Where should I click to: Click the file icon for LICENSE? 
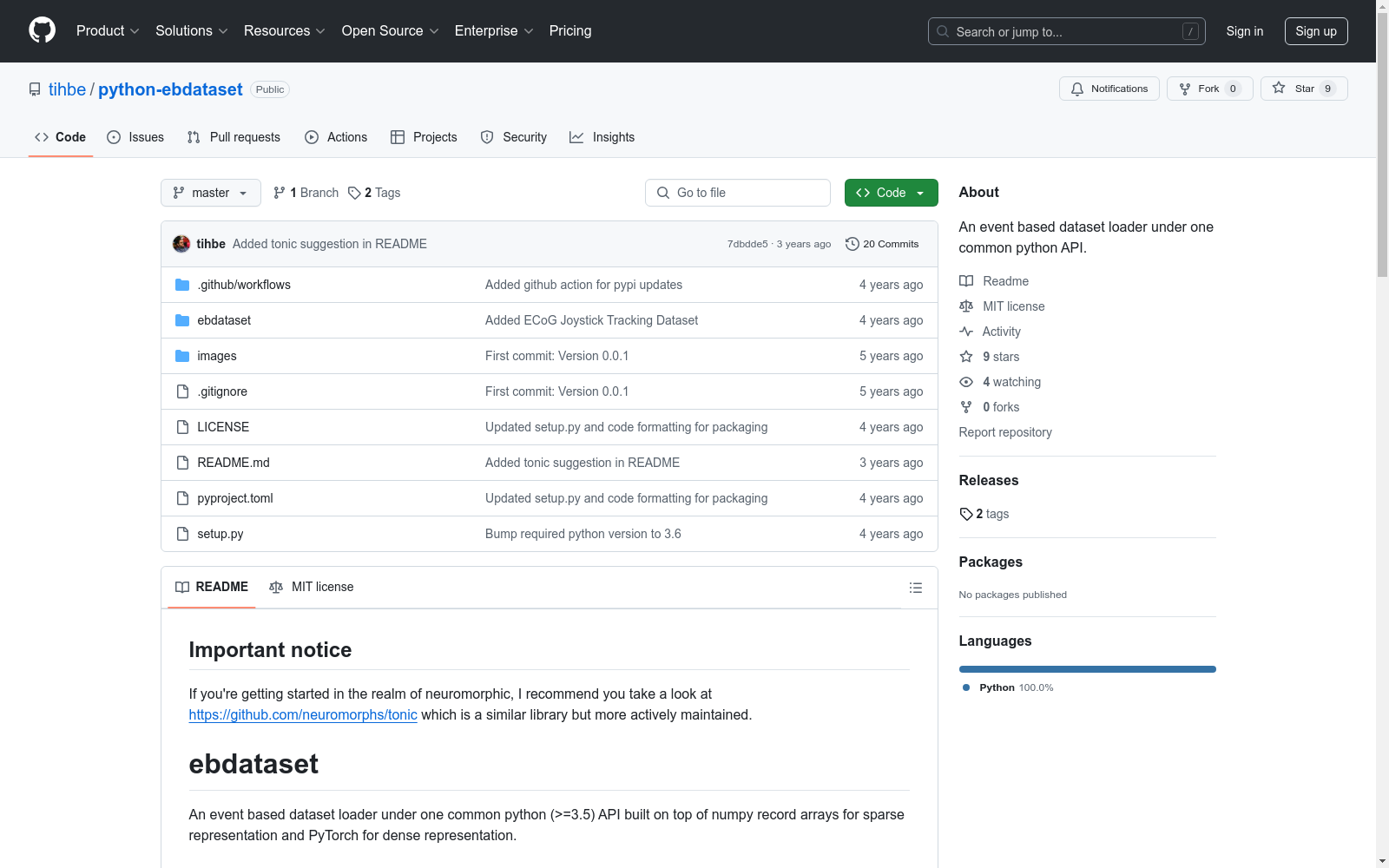coord(182,427)
